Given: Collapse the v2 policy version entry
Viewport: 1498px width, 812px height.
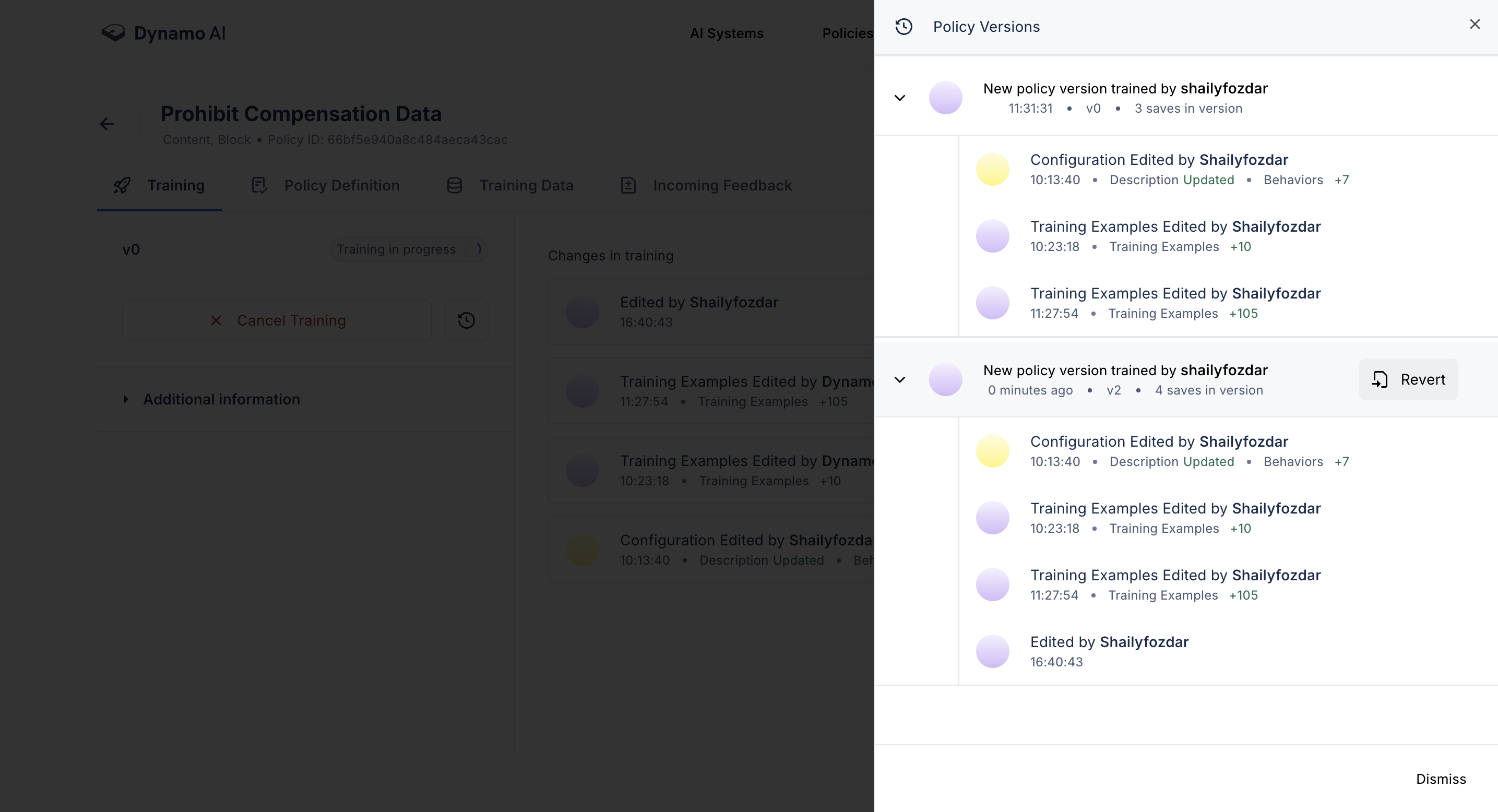Looking at the screenshot, I should [900, 379].
